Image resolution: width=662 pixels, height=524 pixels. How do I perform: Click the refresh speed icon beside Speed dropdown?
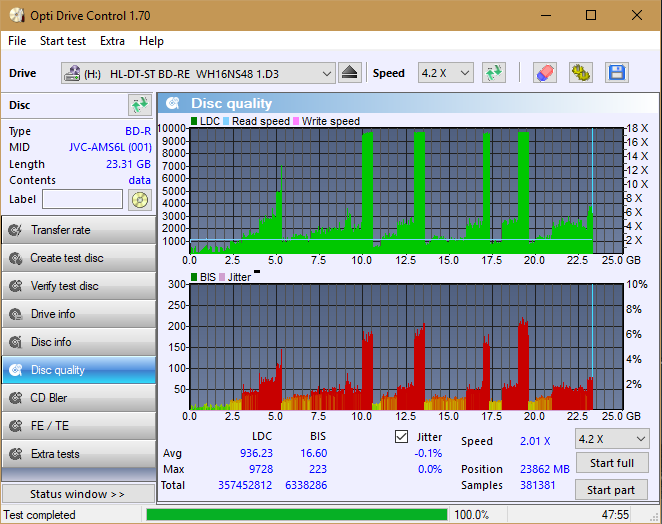coord(494,73)
